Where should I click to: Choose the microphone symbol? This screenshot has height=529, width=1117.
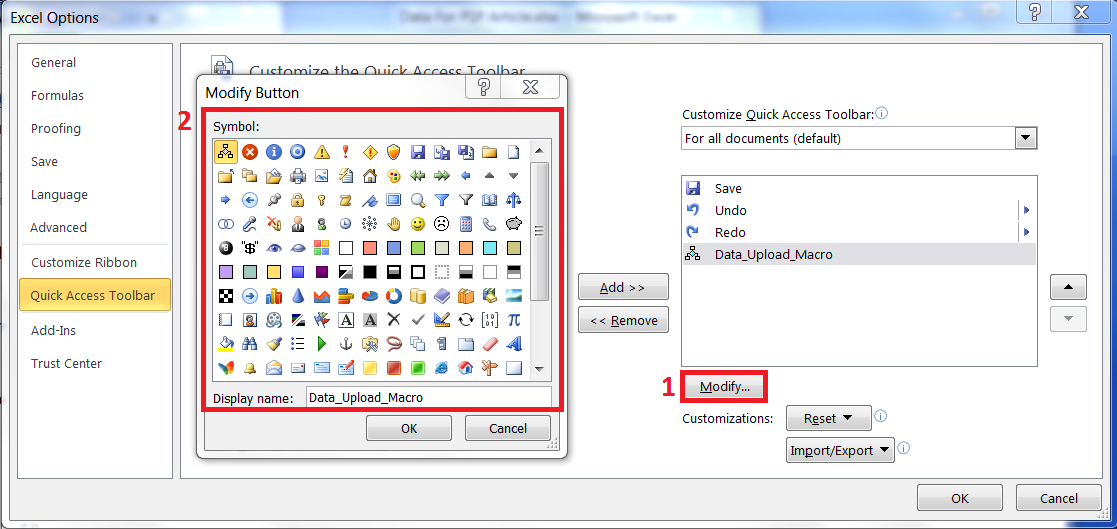(249, 224)
